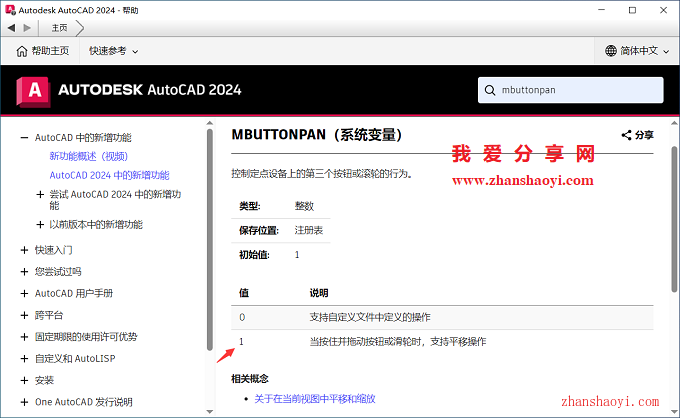Expand the 安装 node
This screenshot has width=680, height=418.
[x=24, y=380]
